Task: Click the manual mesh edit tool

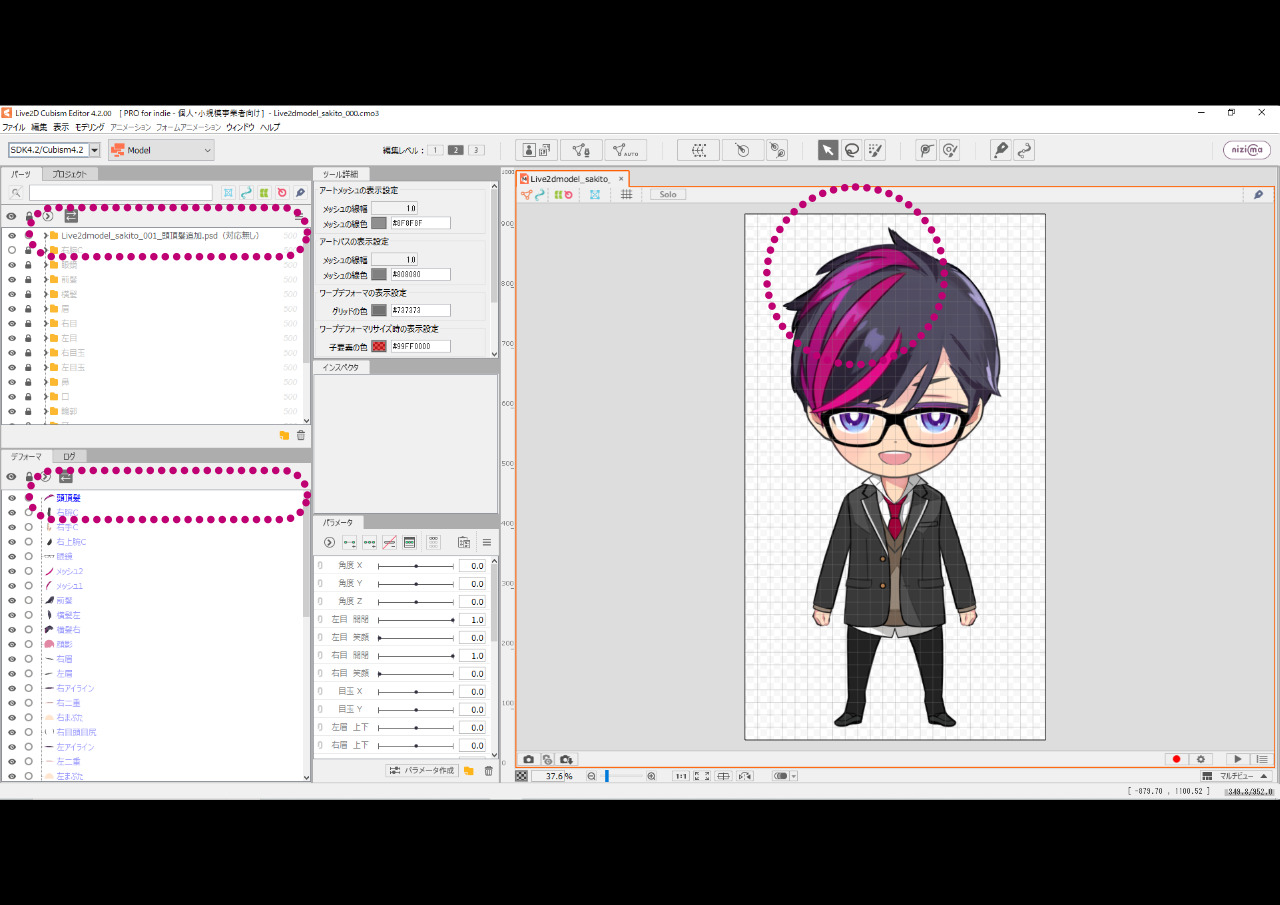Action: 581,150
